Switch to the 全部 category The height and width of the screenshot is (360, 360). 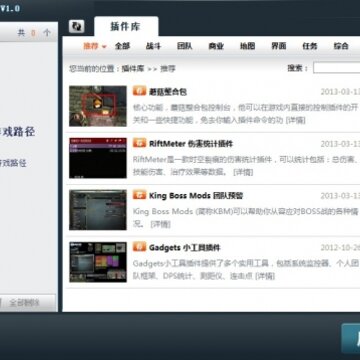[x=122, y=46]
